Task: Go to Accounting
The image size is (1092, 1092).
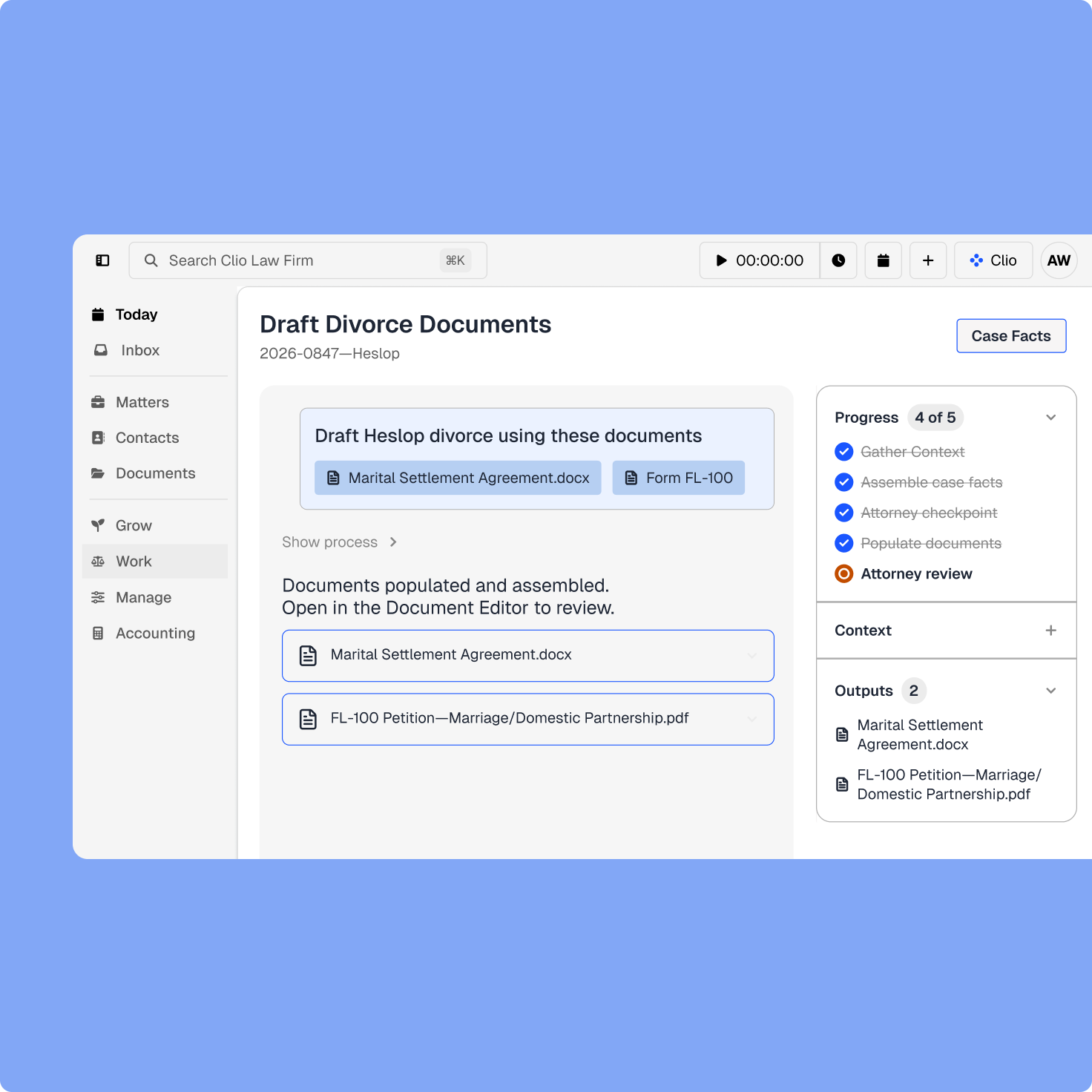Action: click(154, 633)
